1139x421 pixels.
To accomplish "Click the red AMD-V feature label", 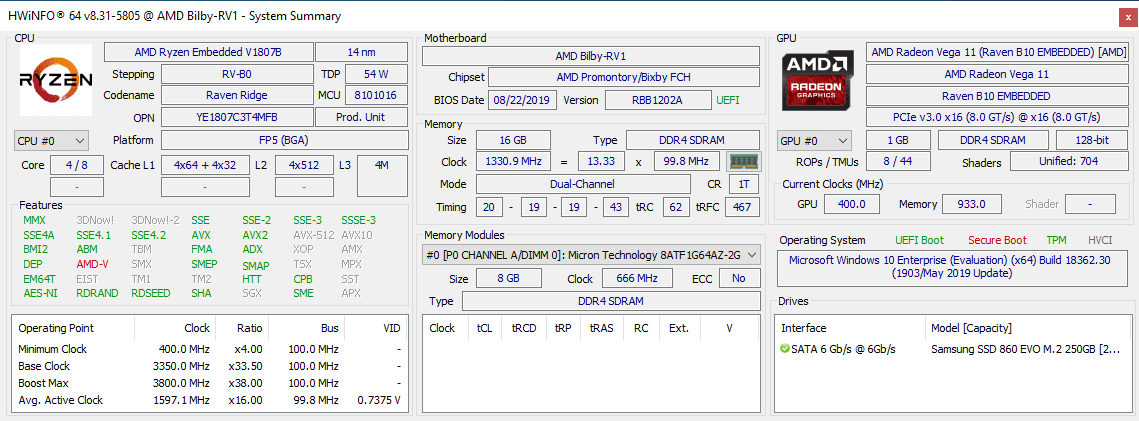I will tap(92, 264).
